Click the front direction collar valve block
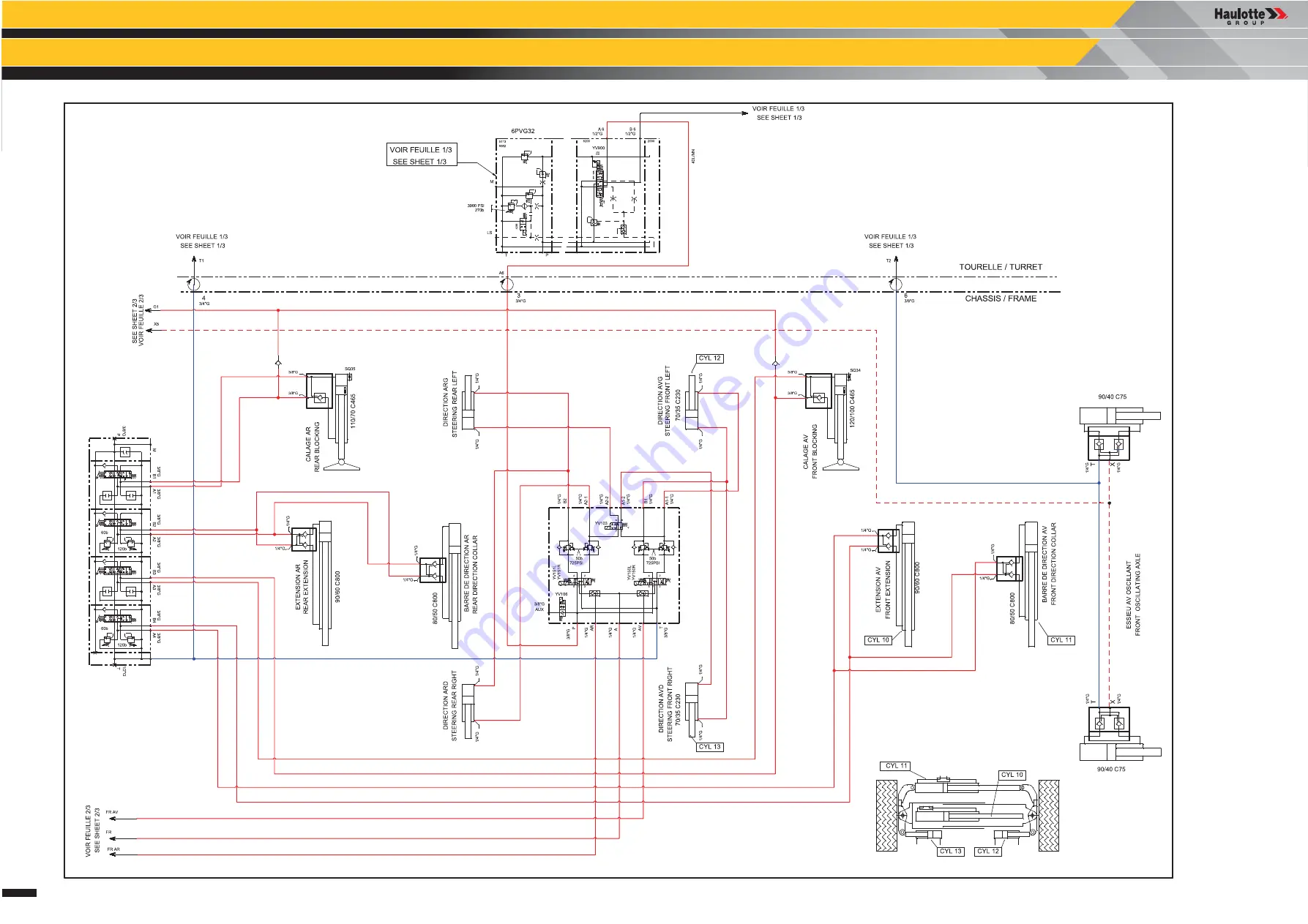The width and height of the screenshot is (1308, 924). pyautogui.click(x=1009, y=568)
